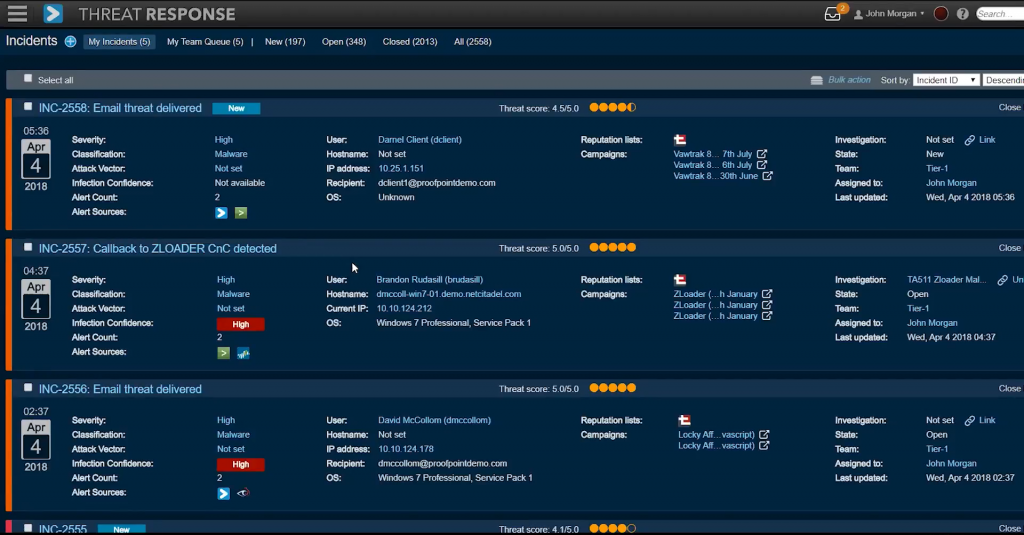
Task: Open INC-2557 Callback to ZLOADER incident
Action: click(x=157, y=249)
